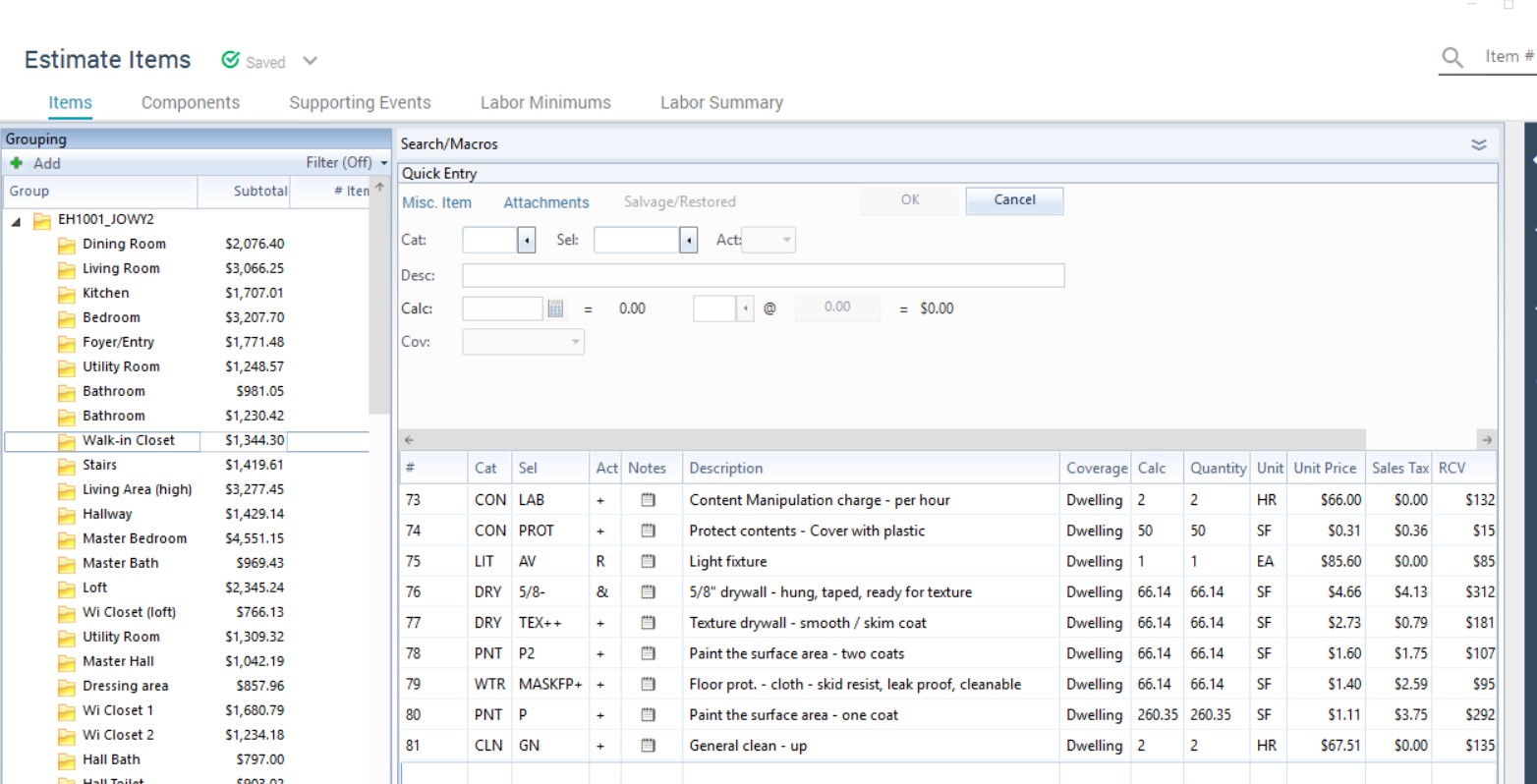Open notes icon for Floor prot. row
The height and width of the screenshot is (784, 1537).
point(648,684)
